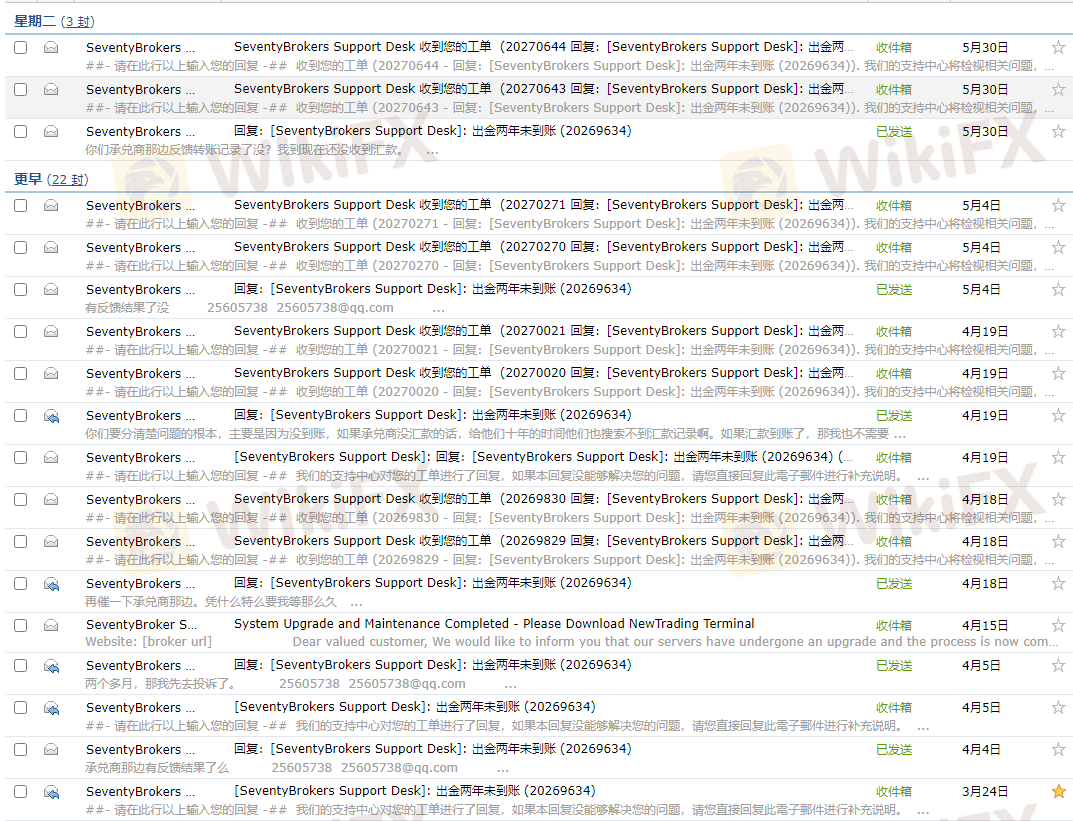Star the ticket 20269830 email
This screenshot has height=821, width=1073.
coord(1058,499)
